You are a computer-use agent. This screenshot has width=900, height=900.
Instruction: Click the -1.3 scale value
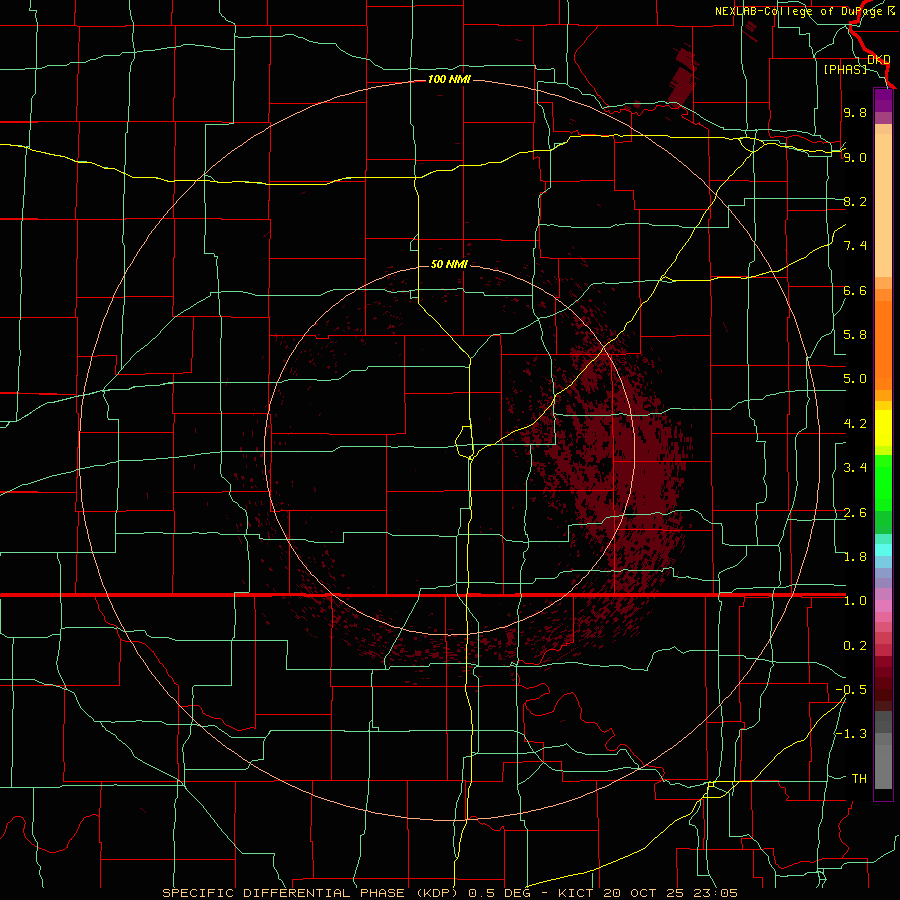(851, 734)
